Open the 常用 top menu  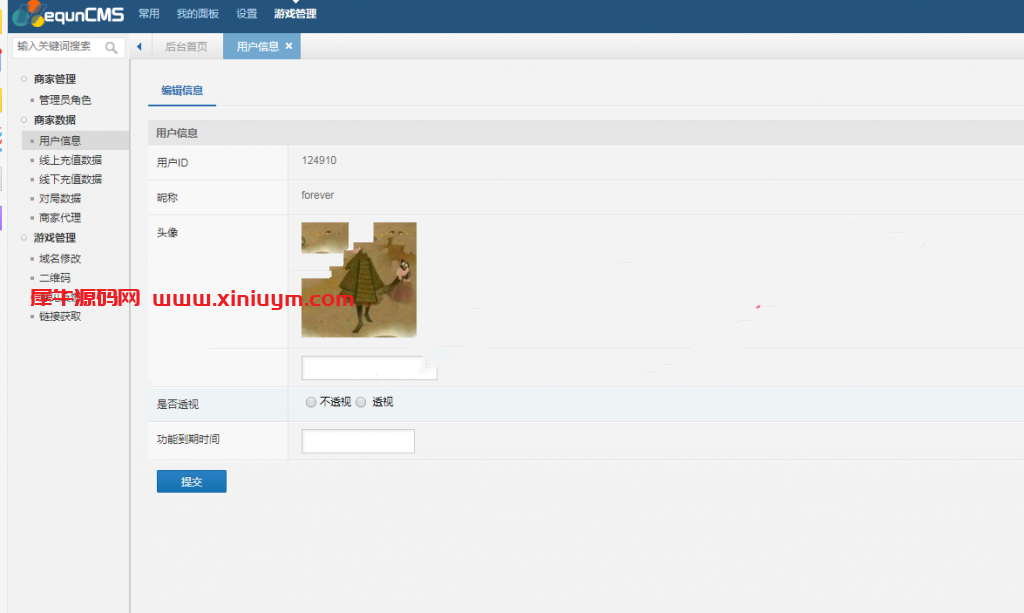[149, 14]
